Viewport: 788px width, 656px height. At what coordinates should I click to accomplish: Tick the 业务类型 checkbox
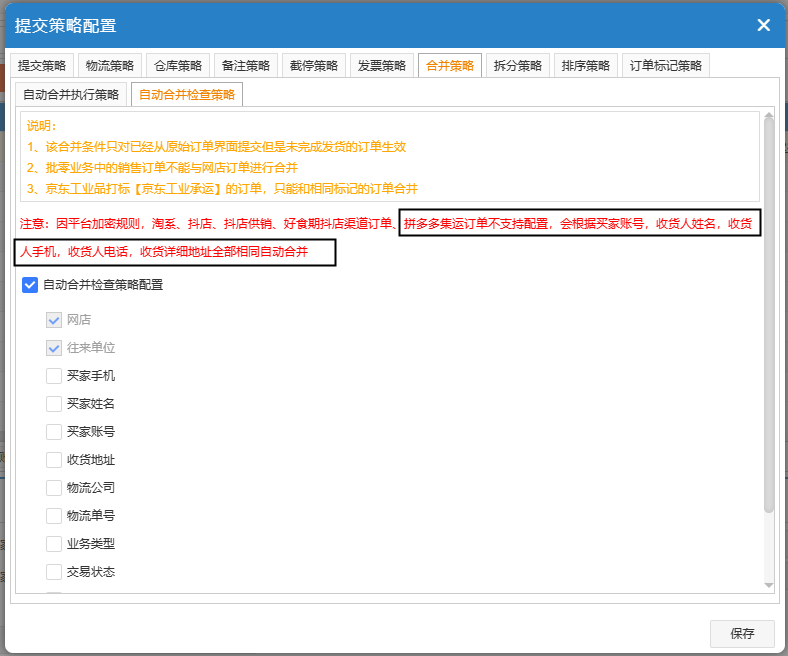pos(54,543)
